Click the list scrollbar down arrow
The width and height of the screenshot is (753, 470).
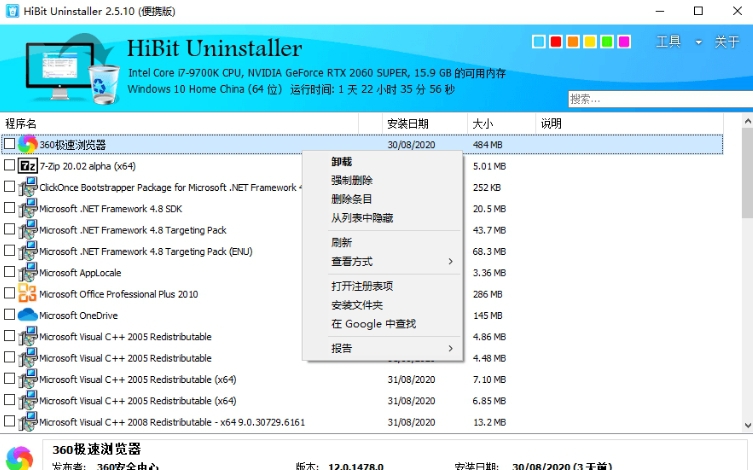747,425
